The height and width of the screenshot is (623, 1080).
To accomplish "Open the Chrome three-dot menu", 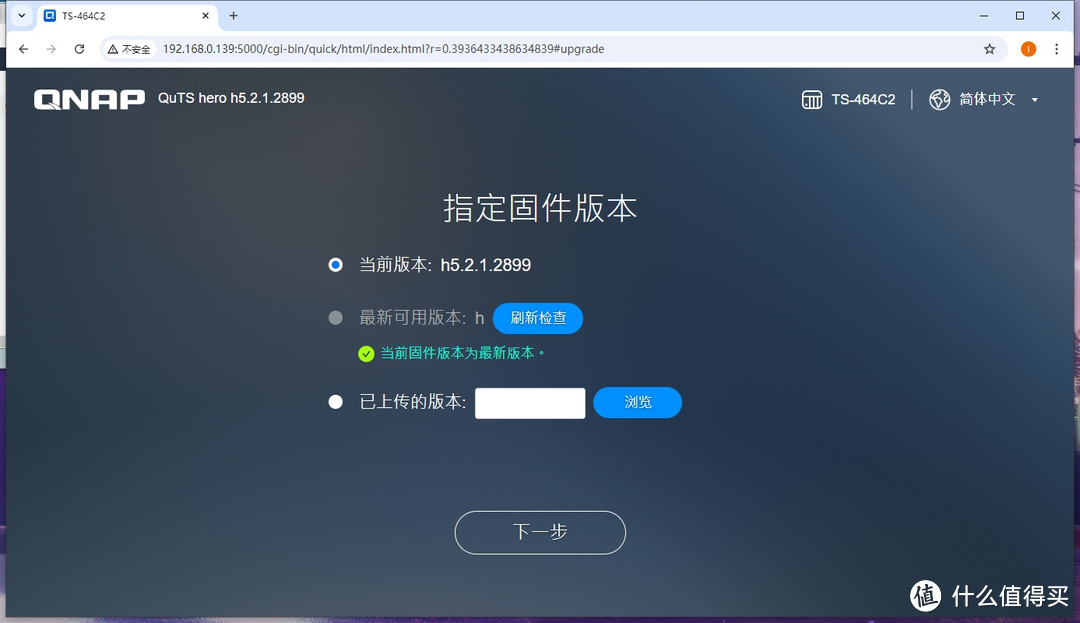I will point(1057,48).
